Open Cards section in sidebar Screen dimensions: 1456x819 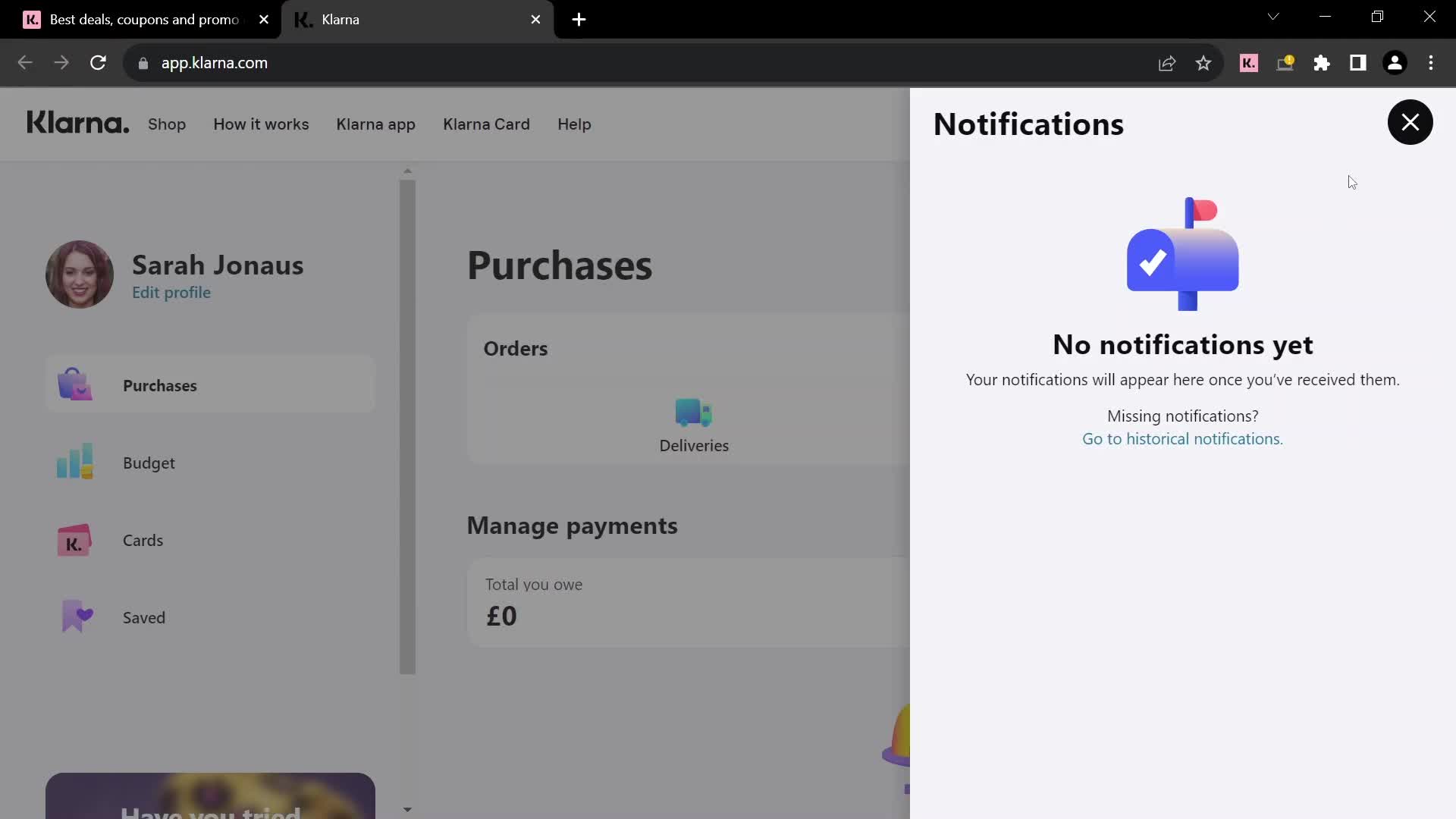point(210,540)
